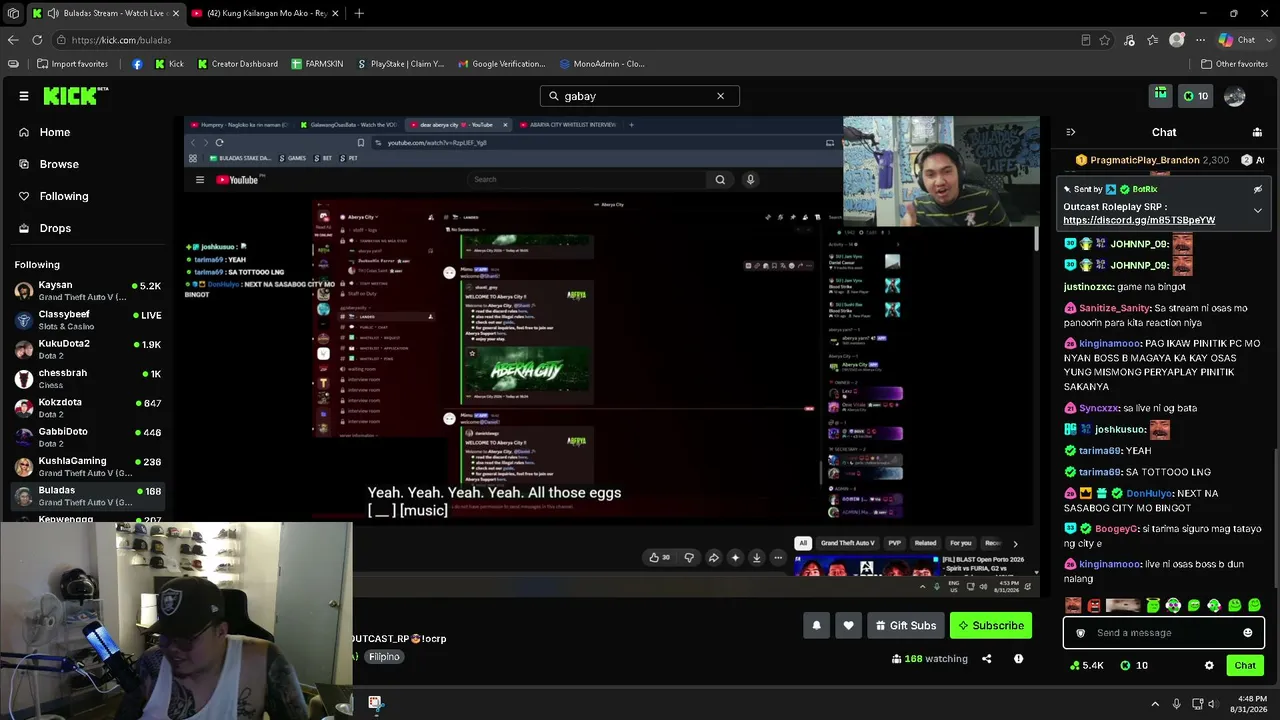Open the user profile avatar menu

(1235, 96)
